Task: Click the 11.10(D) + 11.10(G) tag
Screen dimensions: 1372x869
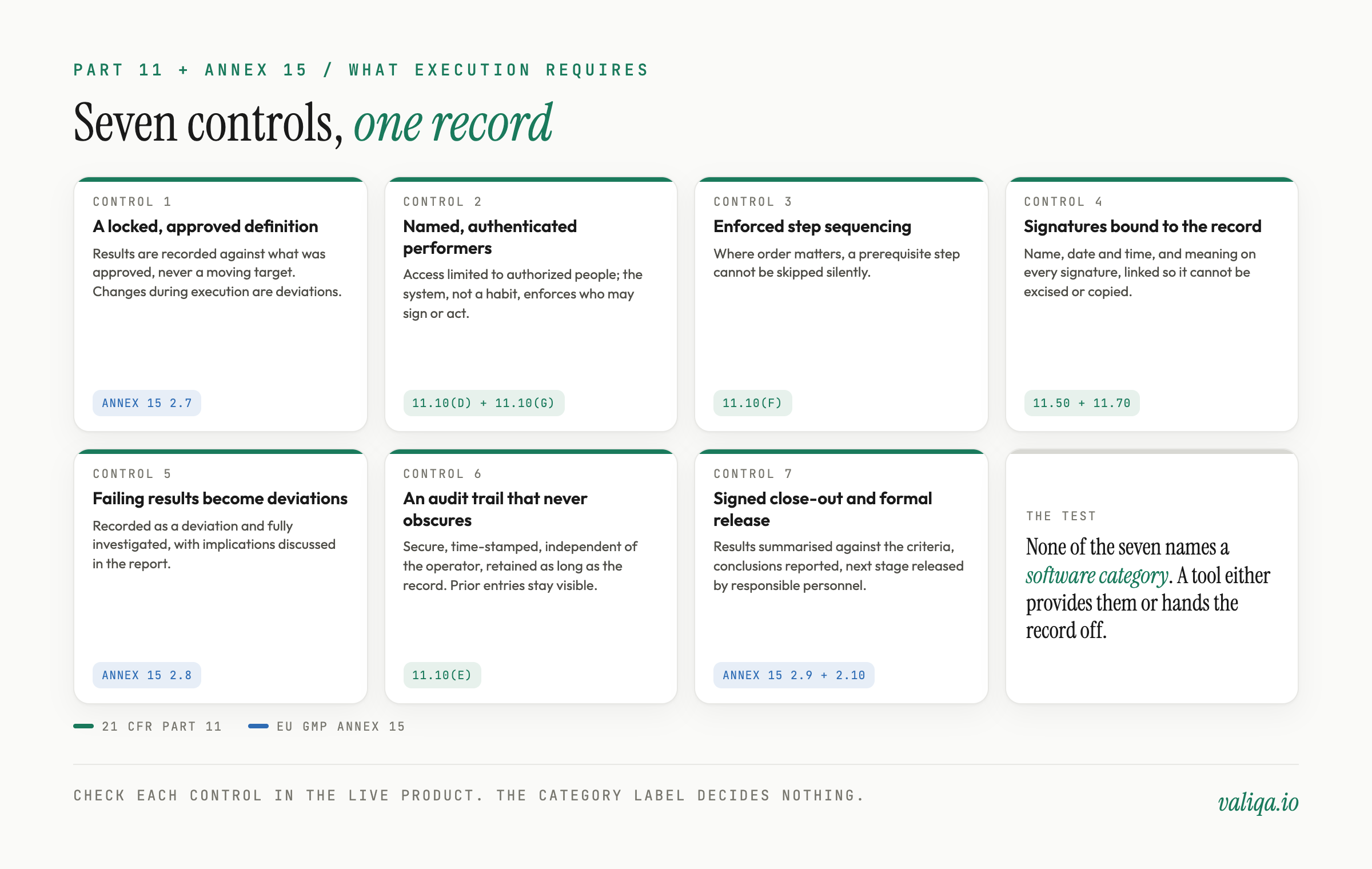Action: click(x=484, y=403)
